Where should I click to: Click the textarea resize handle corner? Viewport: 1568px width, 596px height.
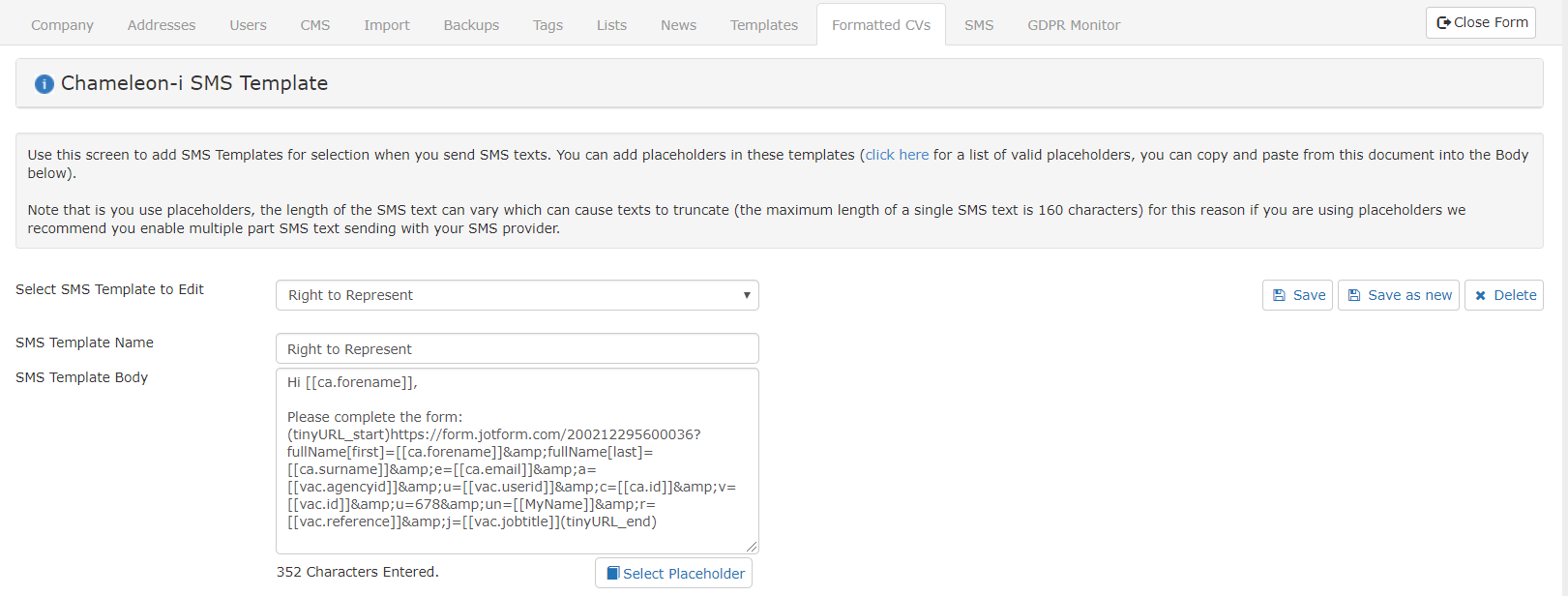pos(752,547)
